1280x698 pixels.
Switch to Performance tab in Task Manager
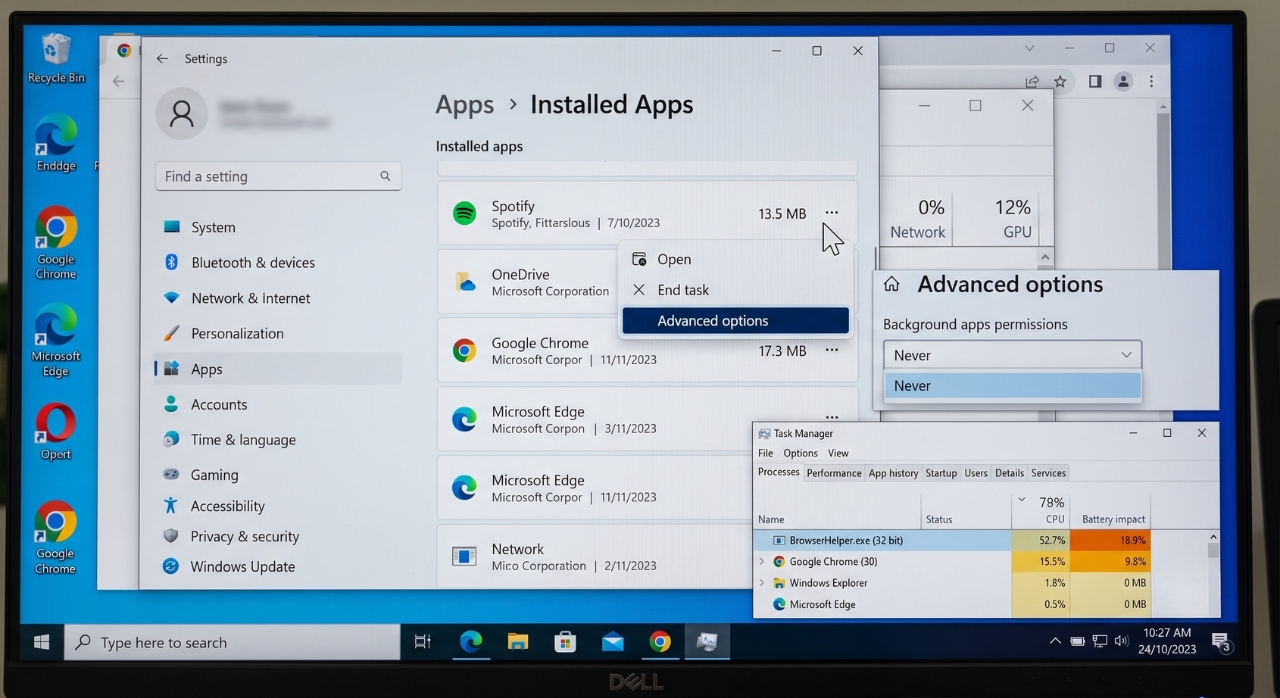pos(834,473)
